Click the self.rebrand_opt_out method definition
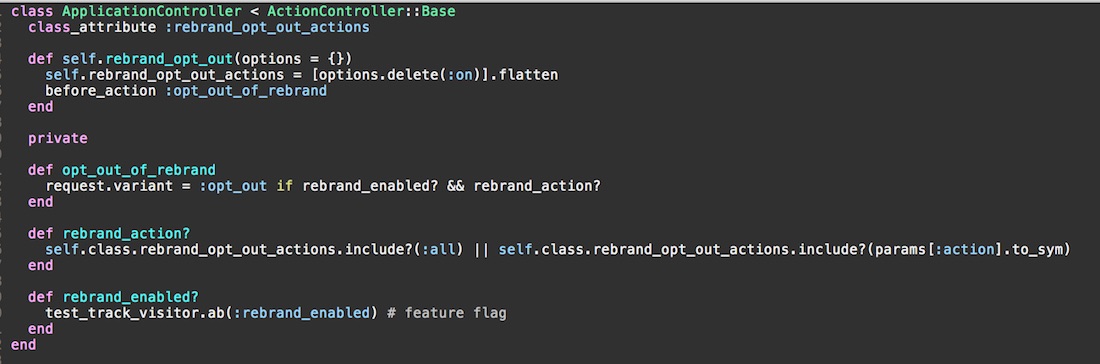 tap(148, 58)
